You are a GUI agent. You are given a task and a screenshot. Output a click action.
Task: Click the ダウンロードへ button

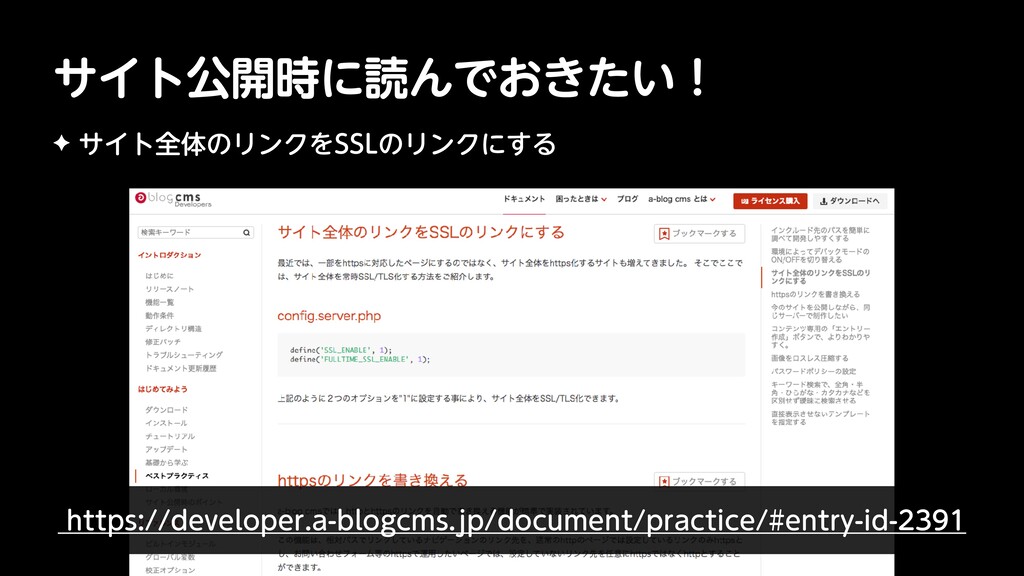click(x=850, y=201)
